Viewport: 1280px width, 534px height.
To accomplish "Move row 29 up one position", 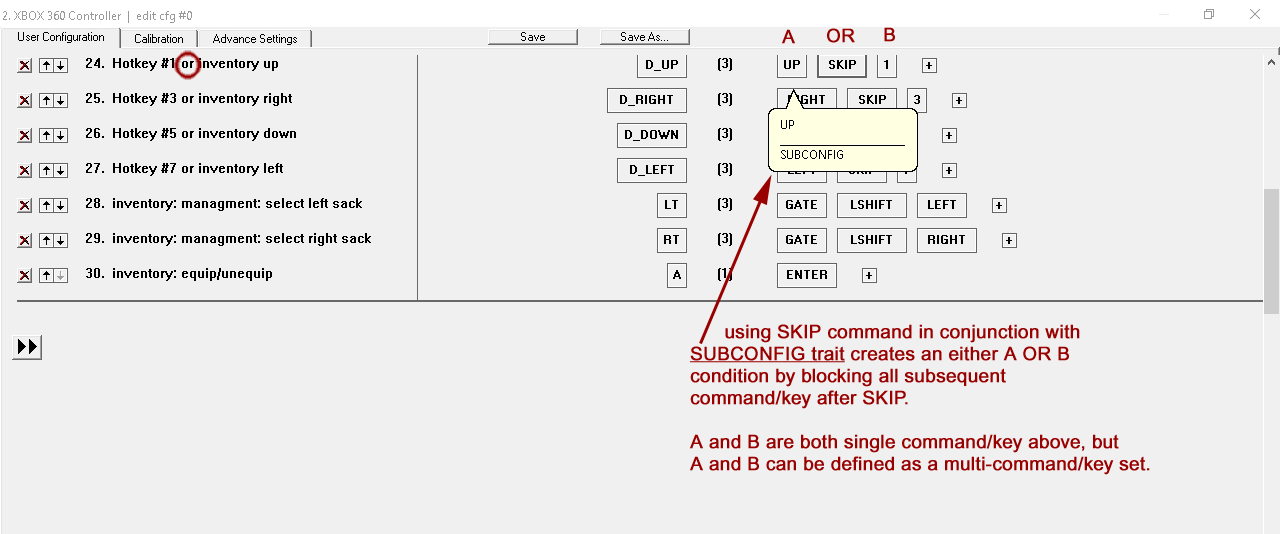I will pos(46,241).
